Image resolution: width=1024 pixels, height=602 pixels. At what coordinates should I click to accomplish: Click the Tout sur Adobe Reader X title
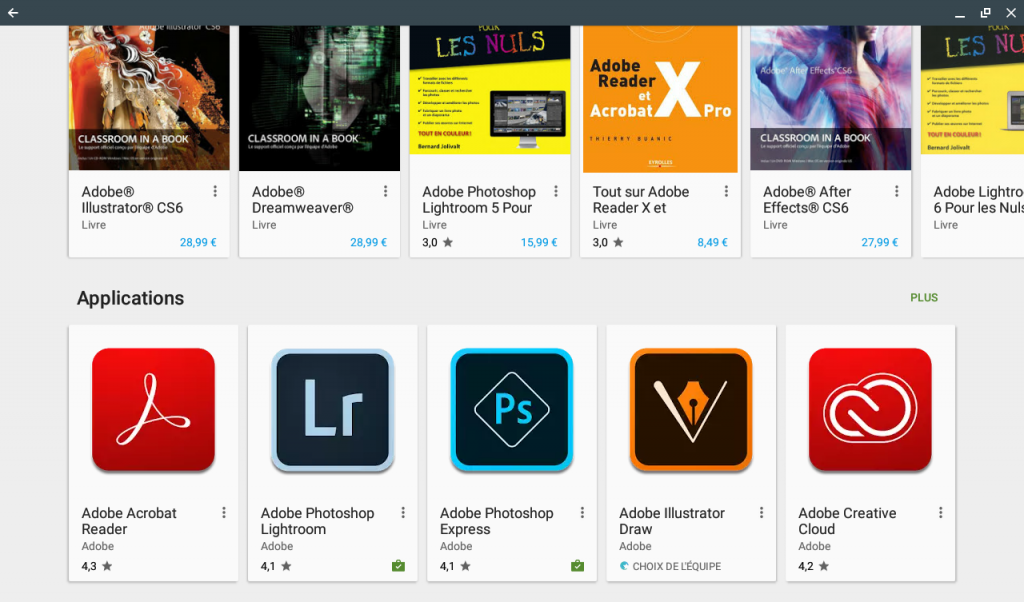click(x=641, y=200)
